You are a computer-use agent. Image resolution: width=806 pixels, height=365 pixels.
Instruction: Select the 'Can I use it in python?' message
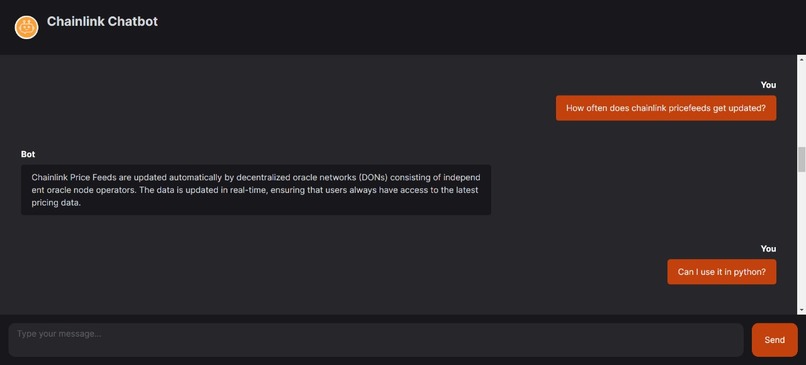click(x=722, y=271)
